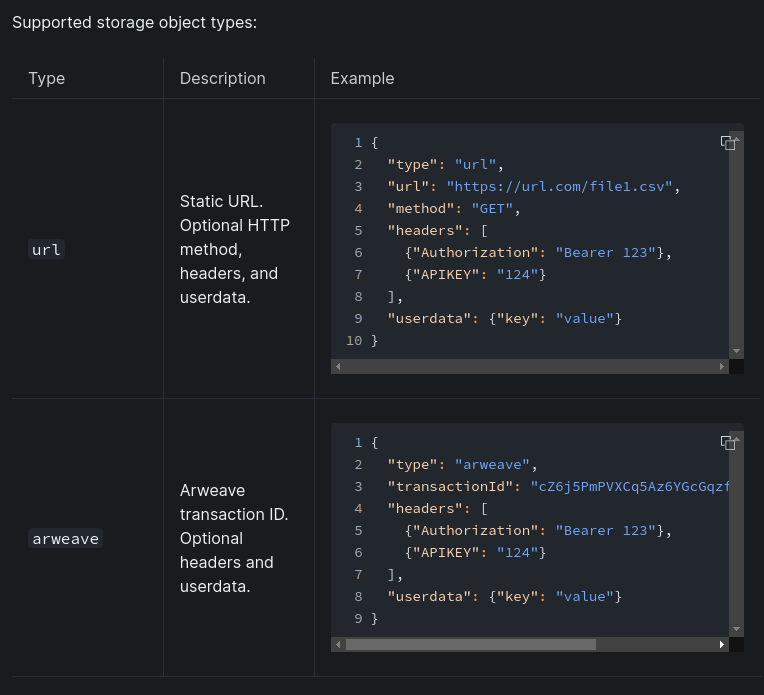Click the "Type" column header

tap(46, 78)
